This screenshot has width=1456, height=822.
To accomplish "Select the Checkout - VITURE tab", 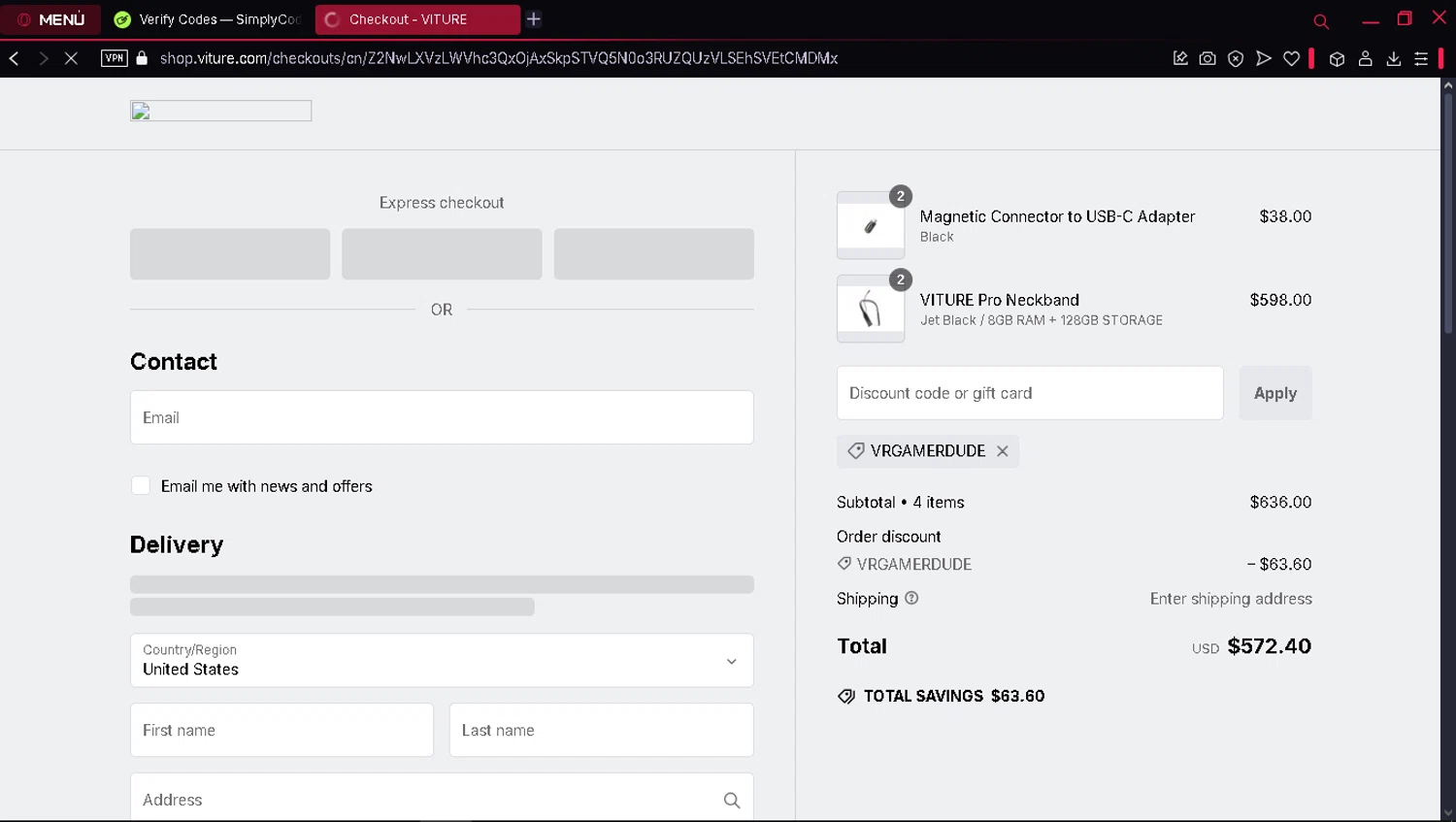I will coord(417,19).
